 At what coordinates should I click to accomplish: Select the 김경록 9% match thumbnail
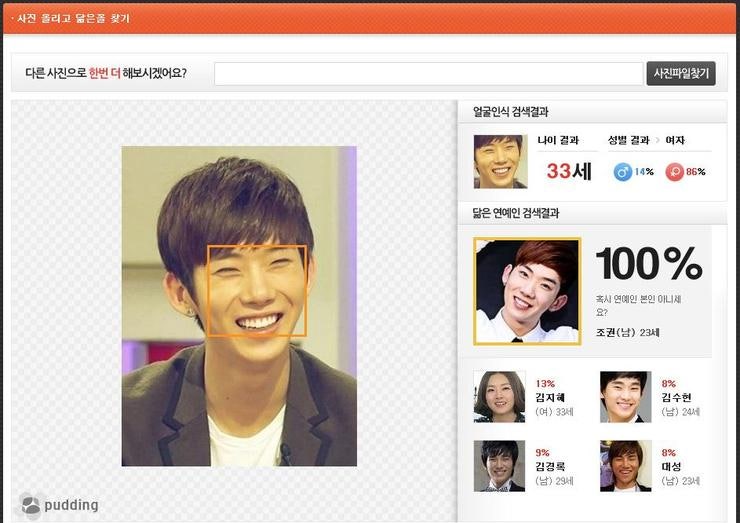click(x=499, y=466)
